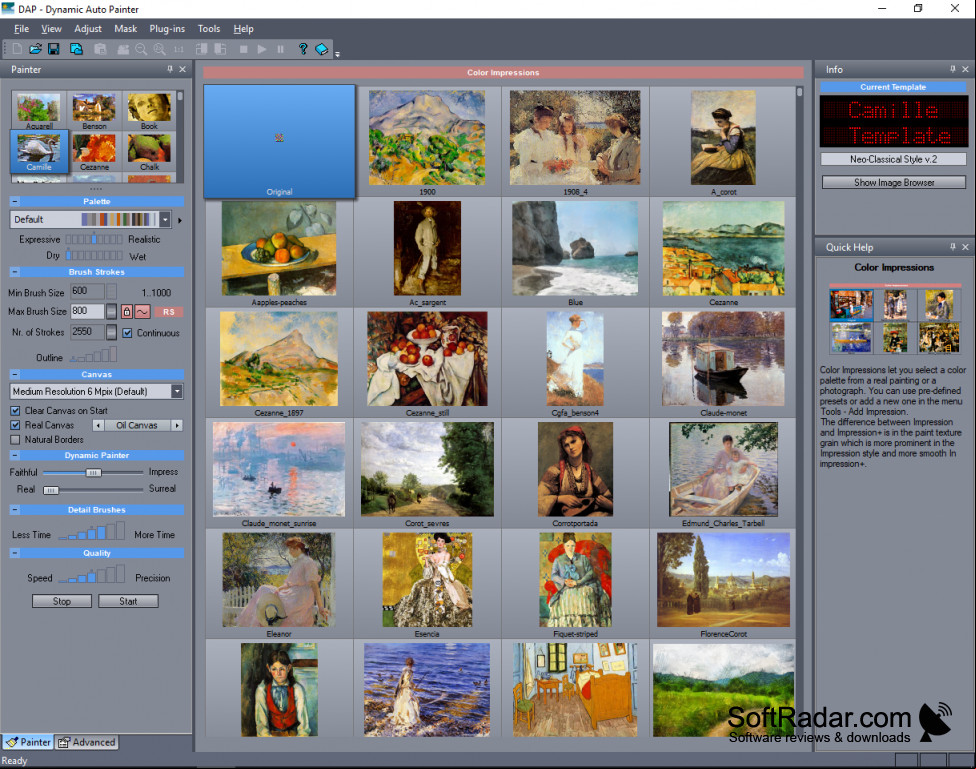
Task: Toggle the Real Canvas checkbox
Action: tap(16, 425)
